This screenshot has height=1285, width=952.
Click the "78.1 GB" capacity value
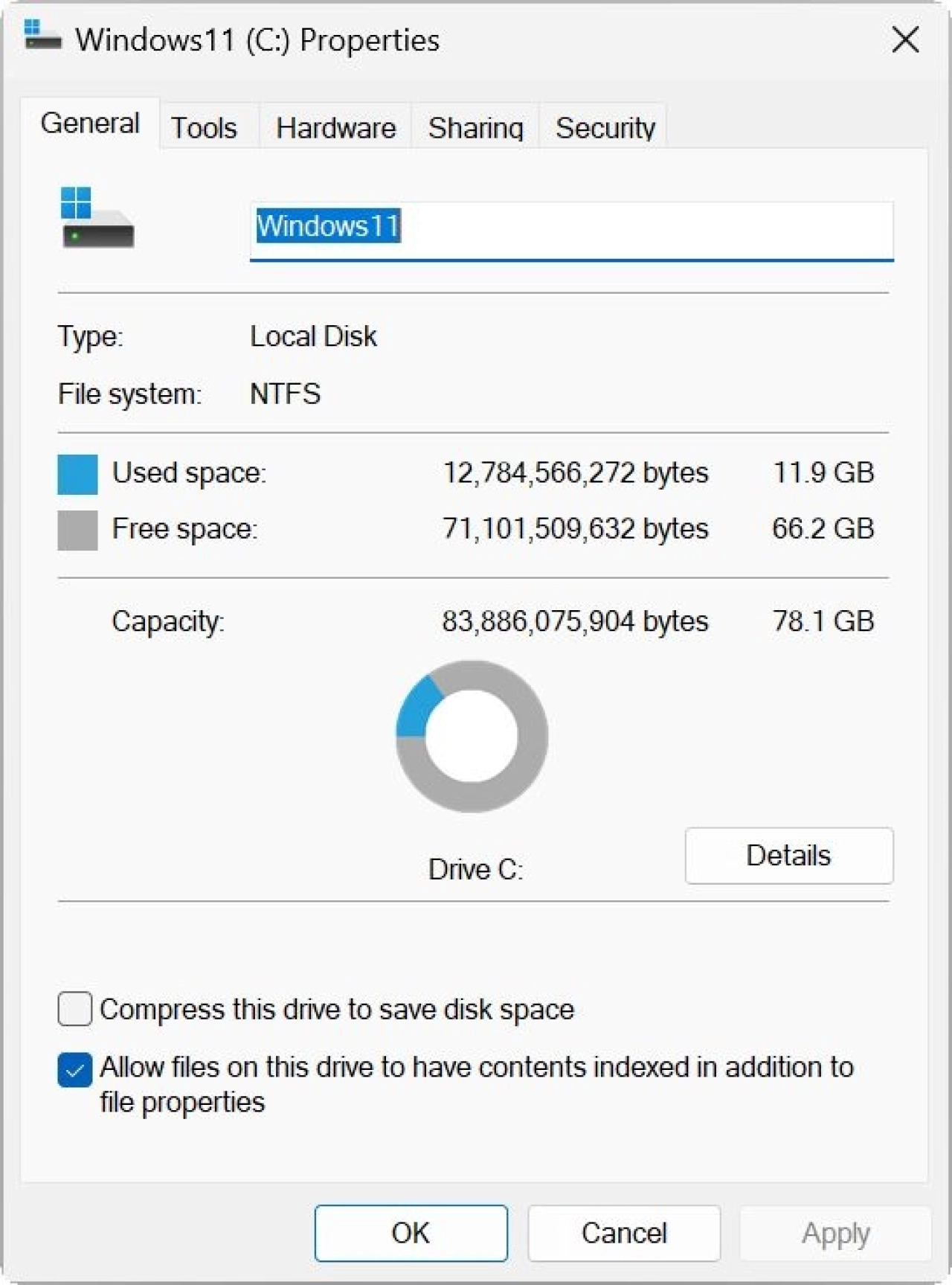coord(823,621)
